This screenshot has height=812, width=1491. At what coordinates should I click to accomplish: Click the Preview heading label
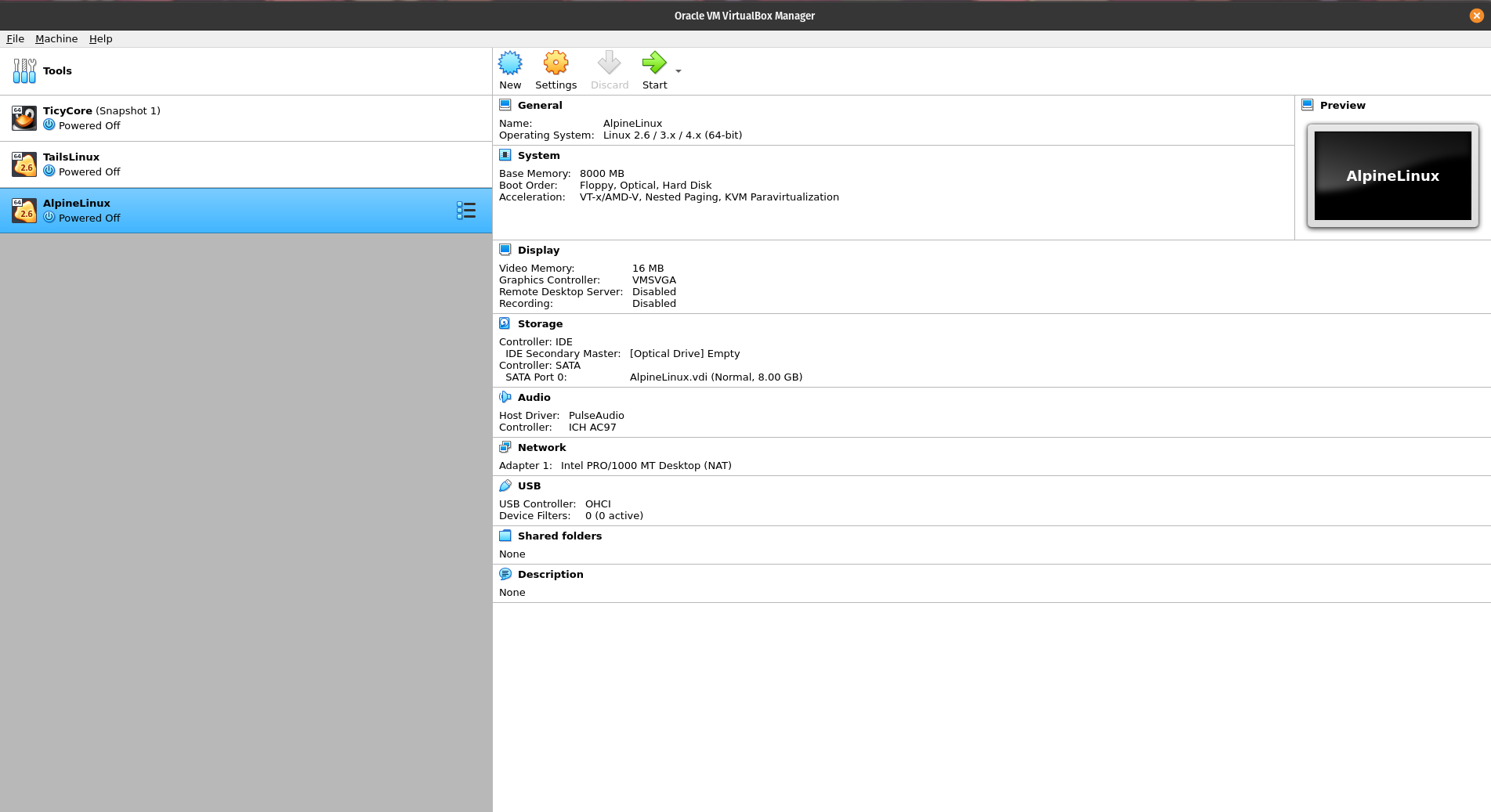coord(1342,105)
